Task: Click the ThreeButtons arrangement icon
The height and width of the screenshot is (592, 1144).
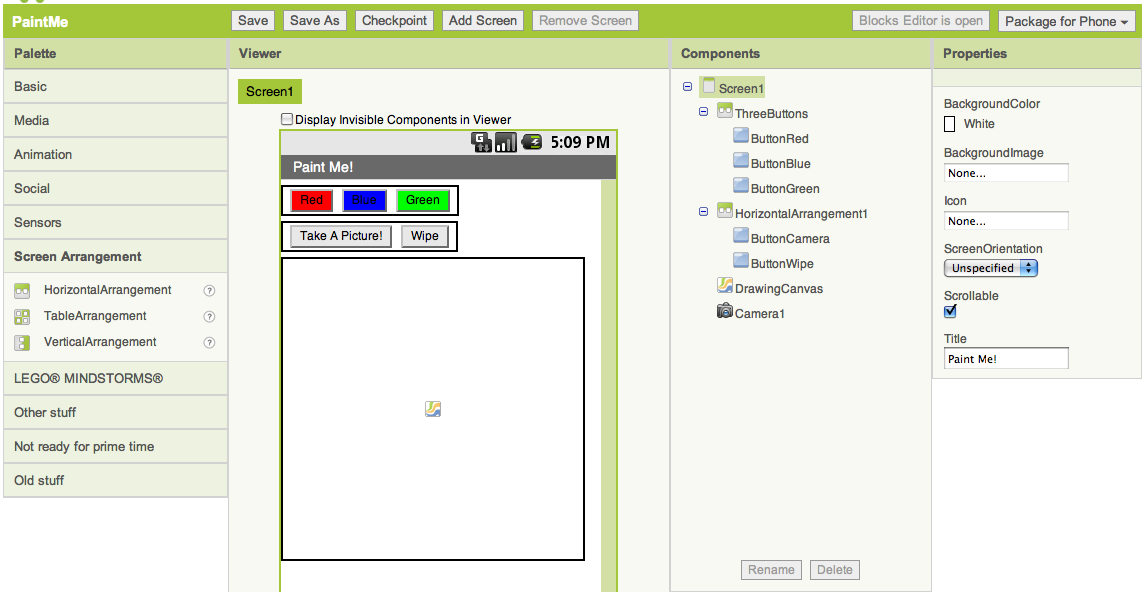Action: click(x=724, y=111)
